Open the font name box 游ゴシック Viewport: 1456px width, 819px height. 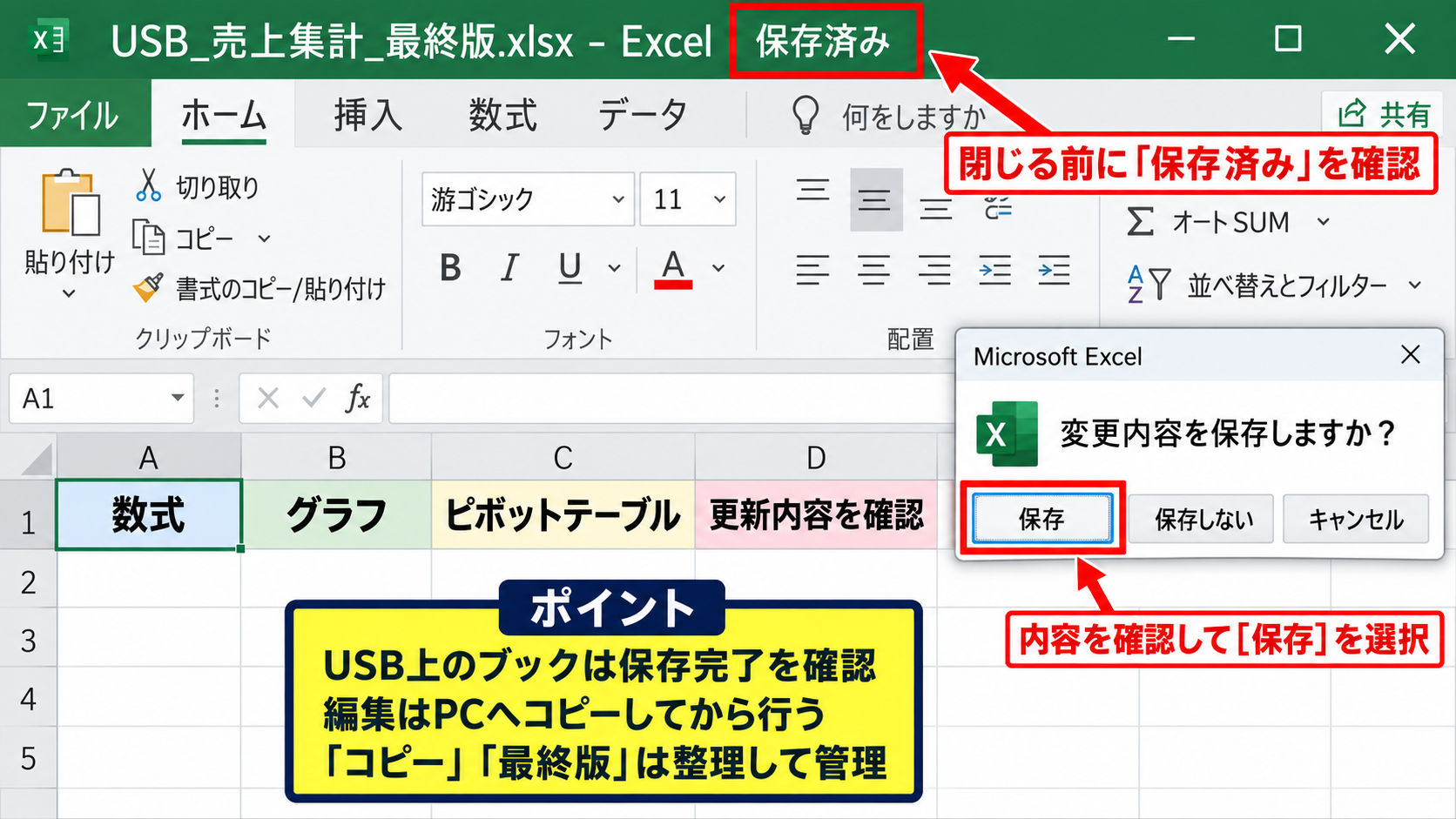[x=528, y=199]
